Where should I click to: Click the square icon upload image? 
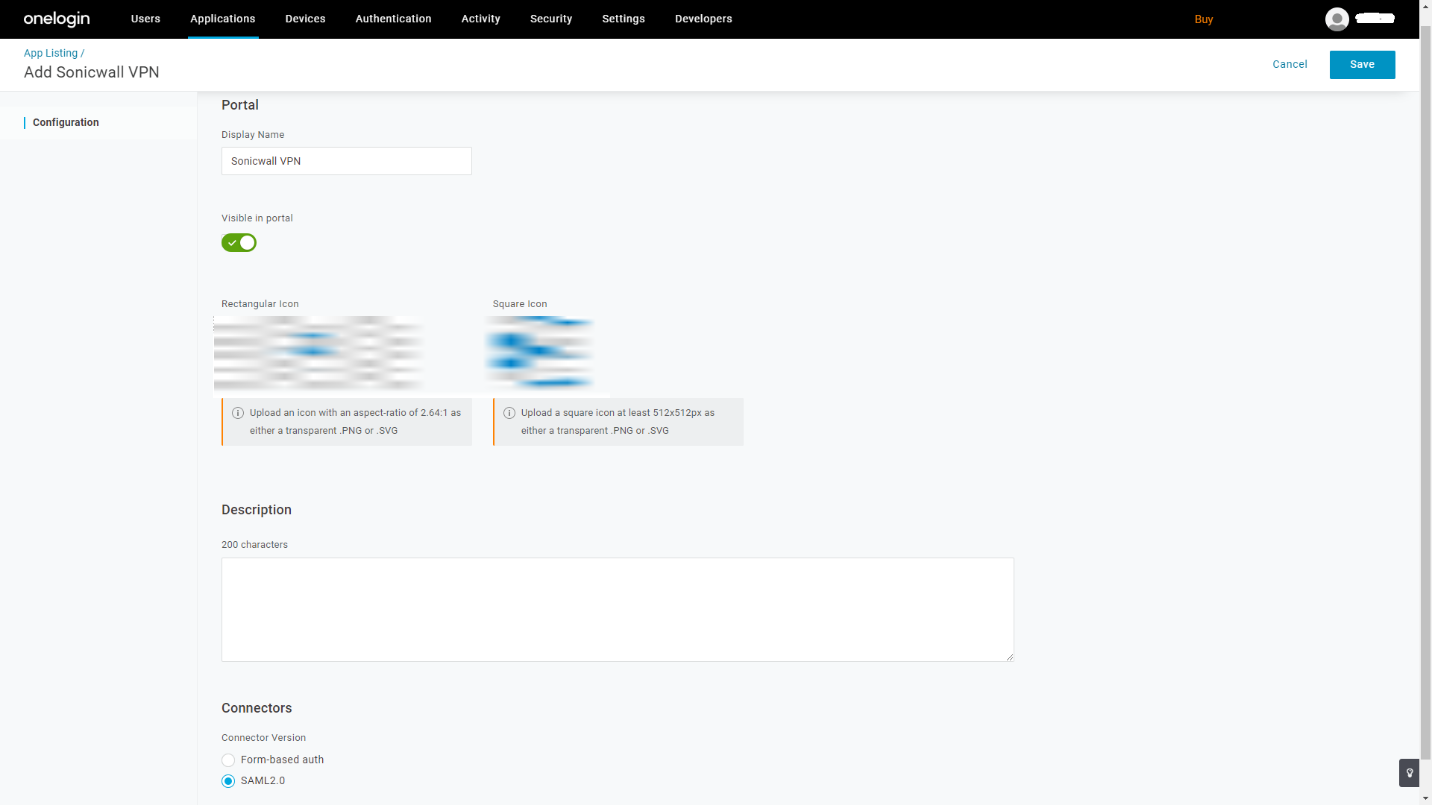point(540,353)
